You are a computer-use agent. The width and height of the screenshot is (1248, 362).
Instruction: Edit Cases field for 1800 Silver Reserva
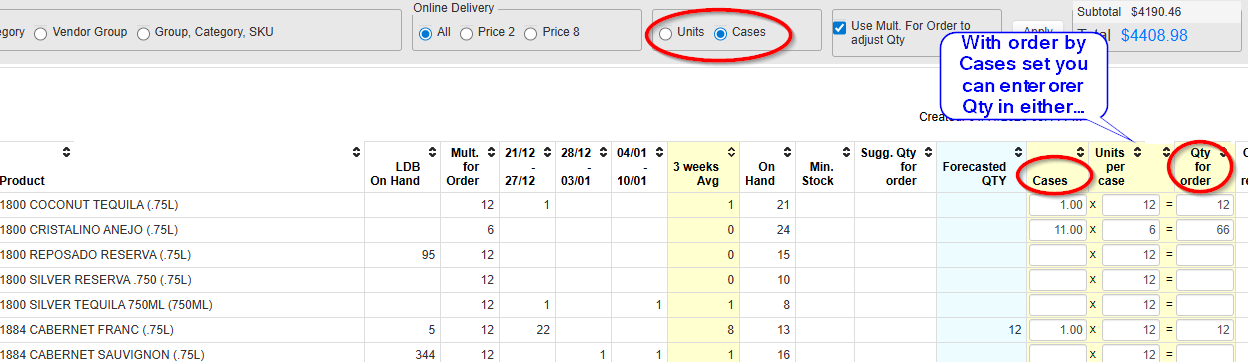click(x=1058, y=280)
